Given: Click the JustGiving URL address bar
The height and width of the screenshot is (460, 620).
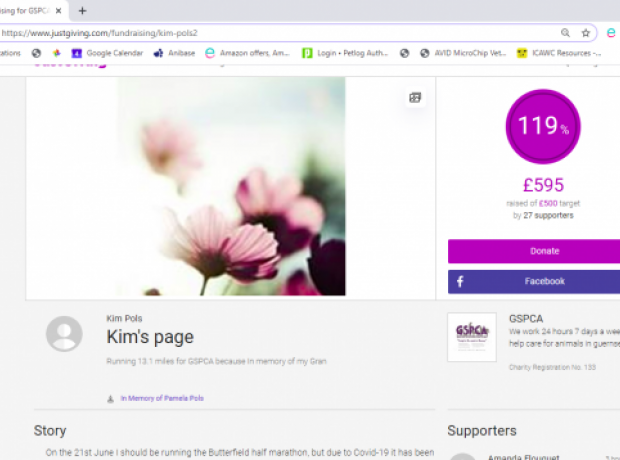Looking at the screenshot, I should coord(277,33).
